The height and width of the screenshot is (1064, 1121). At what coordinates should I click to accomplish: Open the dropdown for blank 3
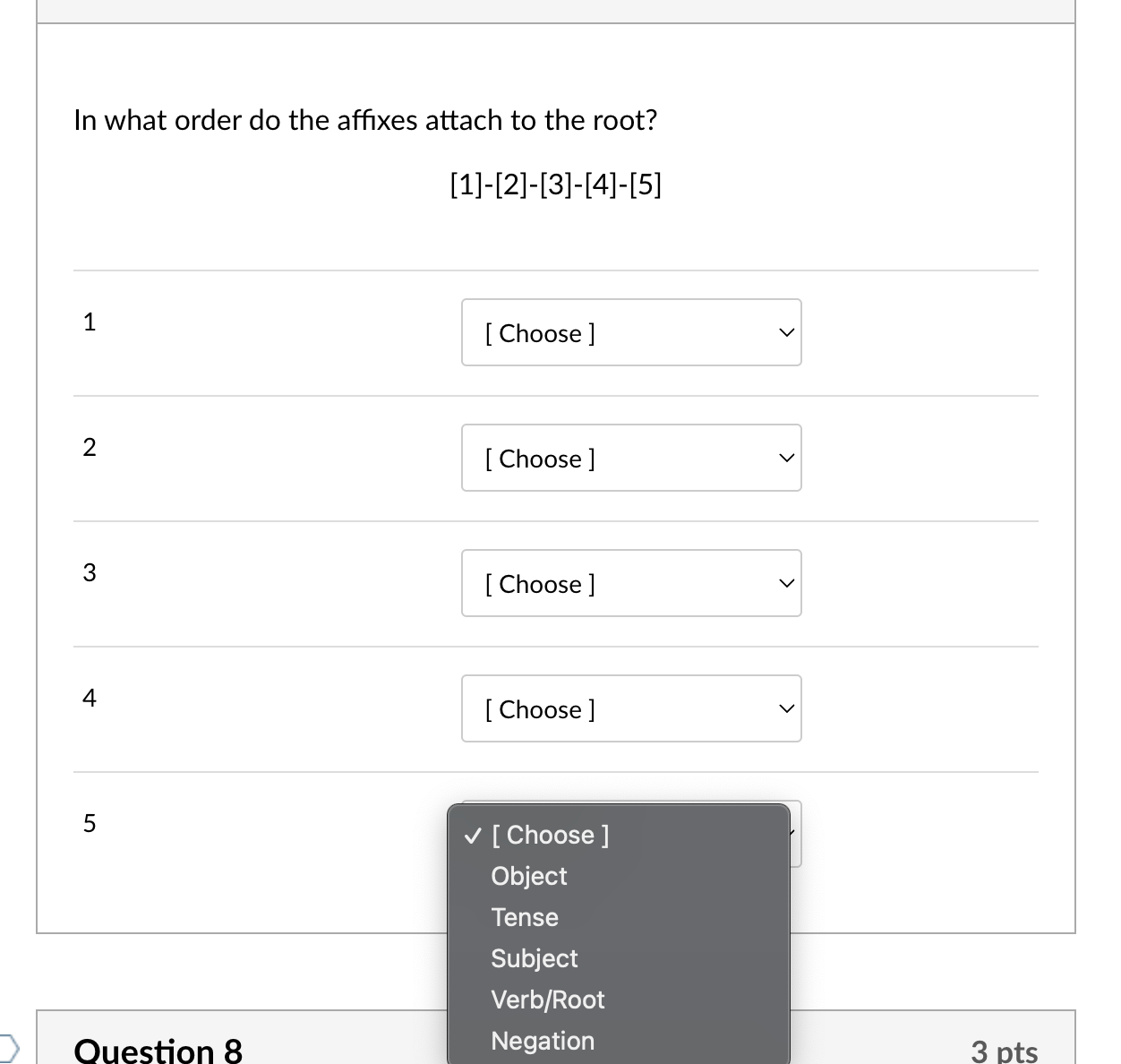click(x=630, y=583)
